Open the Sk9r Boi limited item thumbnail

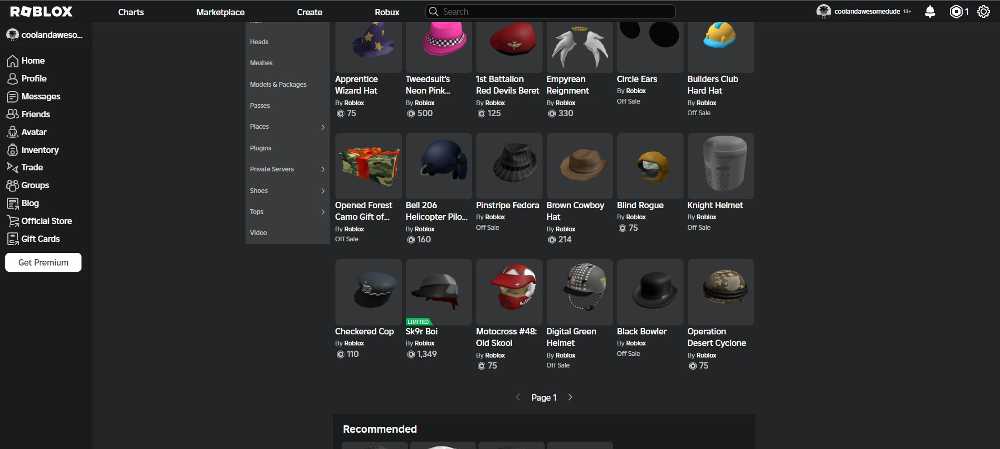[439, 292]
